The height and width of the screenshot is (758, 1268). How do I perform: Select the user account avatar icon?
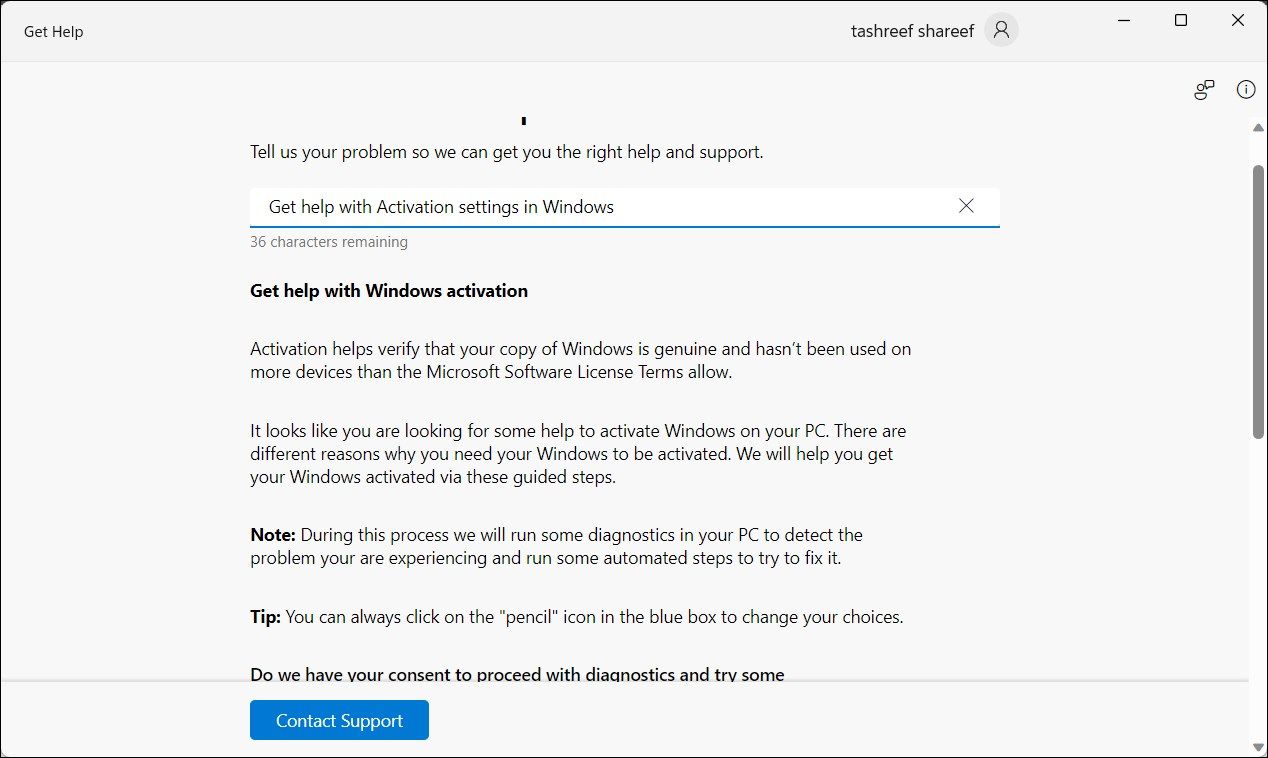[1000, 30]
